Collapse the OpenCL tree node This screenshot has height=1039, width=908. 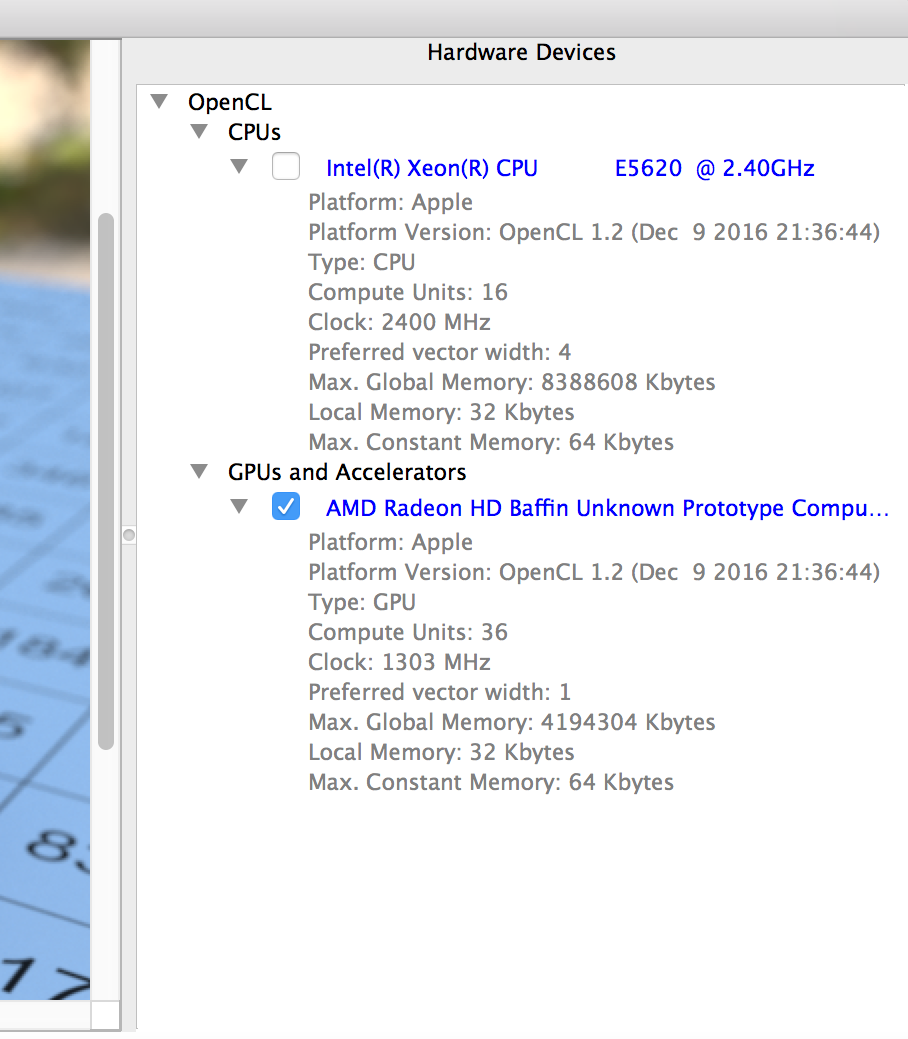pyautogui.click(x=159, y=101)
